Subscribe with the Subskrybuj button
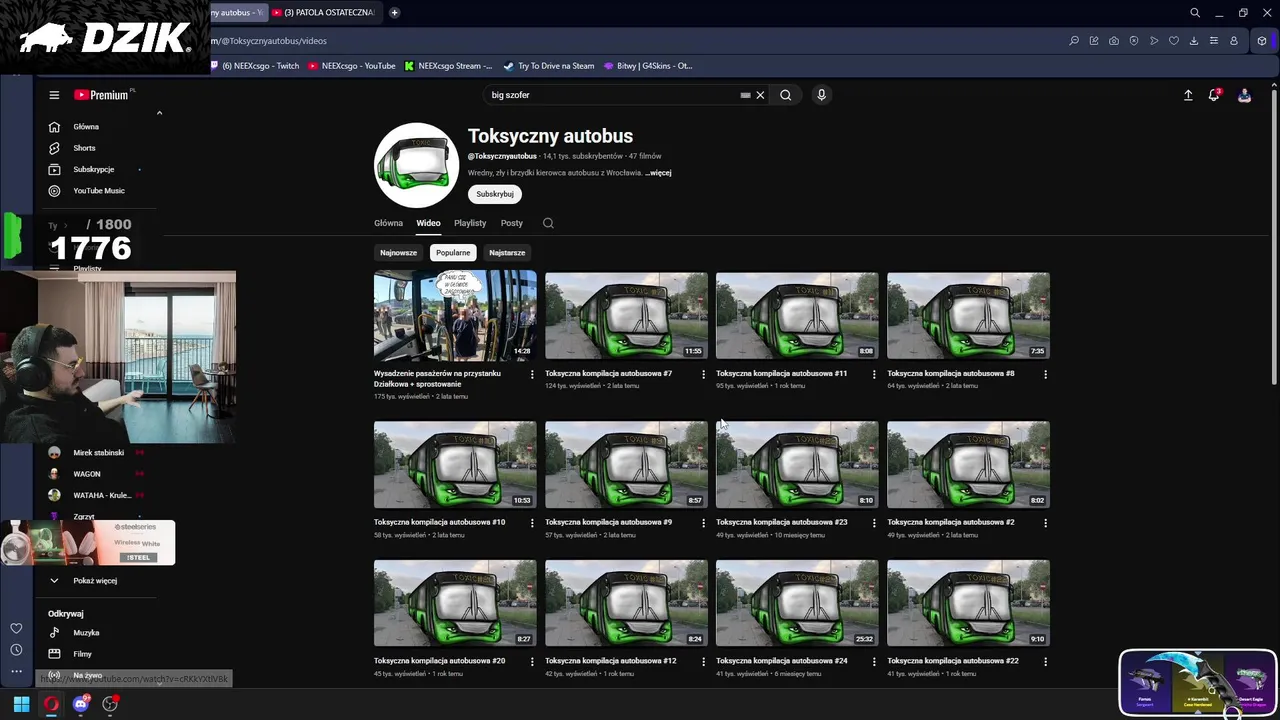 (495, 194)
